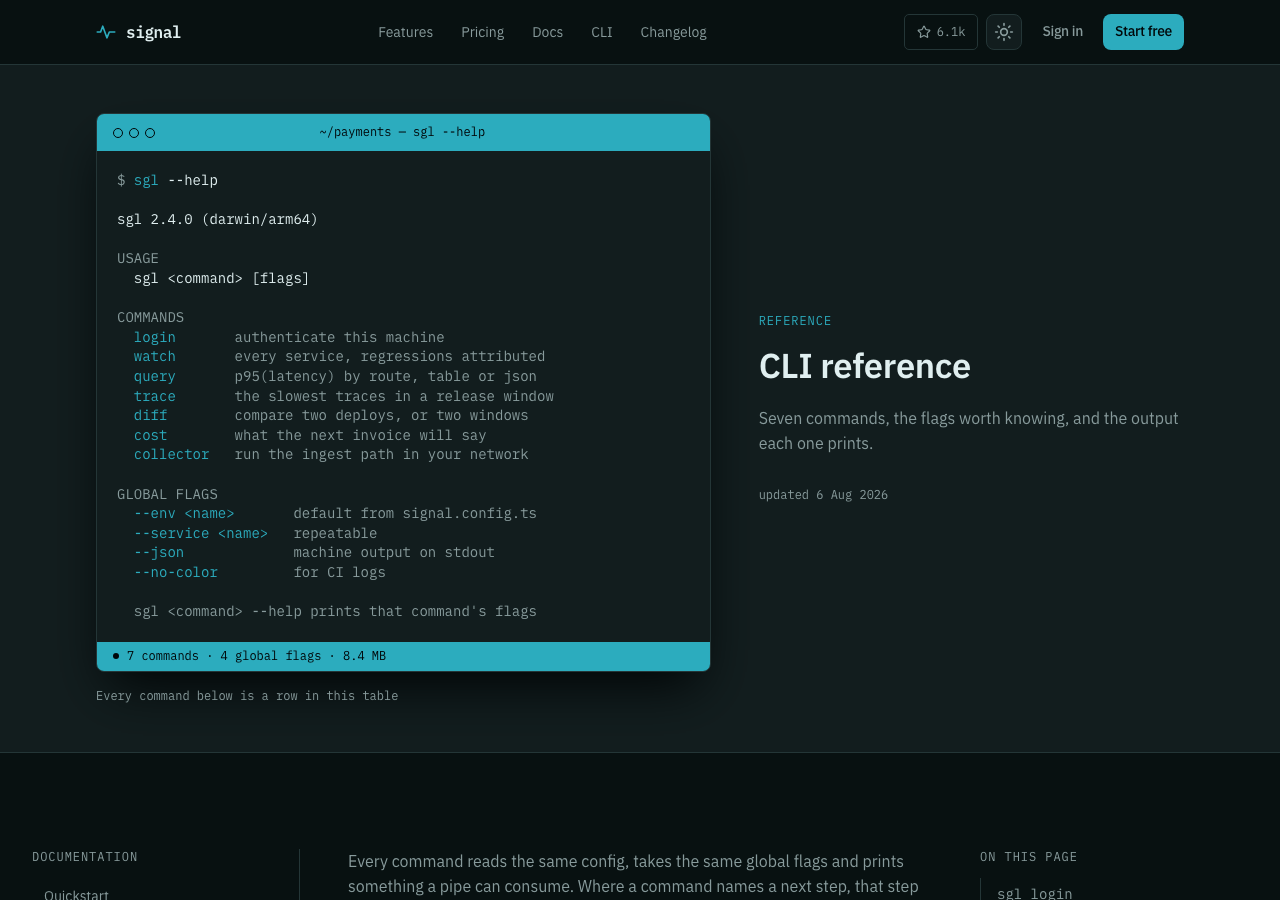Click the 'ON THIS PAGE' heading
Image resolution: width=1280 pixels, height=900 pixels.
coord(1029,857)
